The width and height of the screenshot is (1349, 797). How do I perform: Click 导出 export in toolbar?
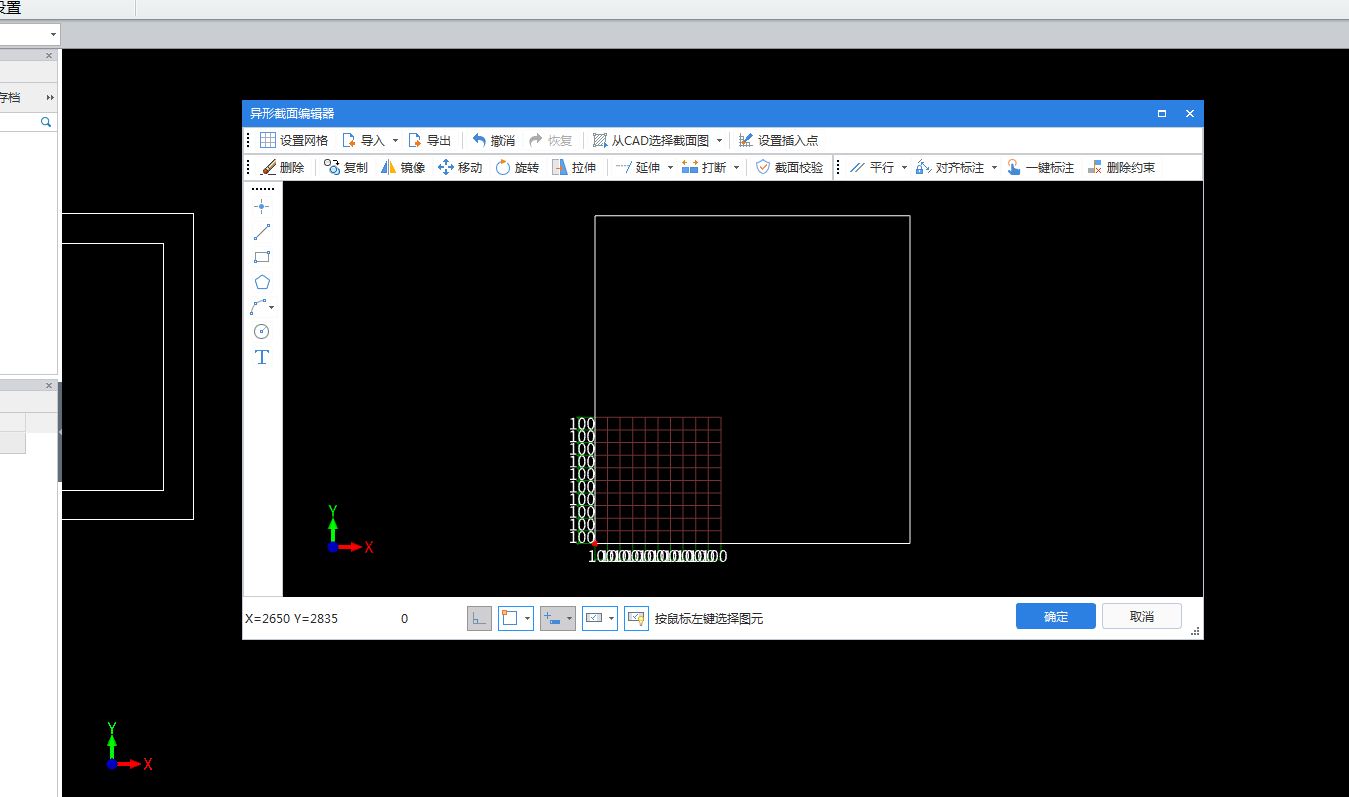[429, 140]
